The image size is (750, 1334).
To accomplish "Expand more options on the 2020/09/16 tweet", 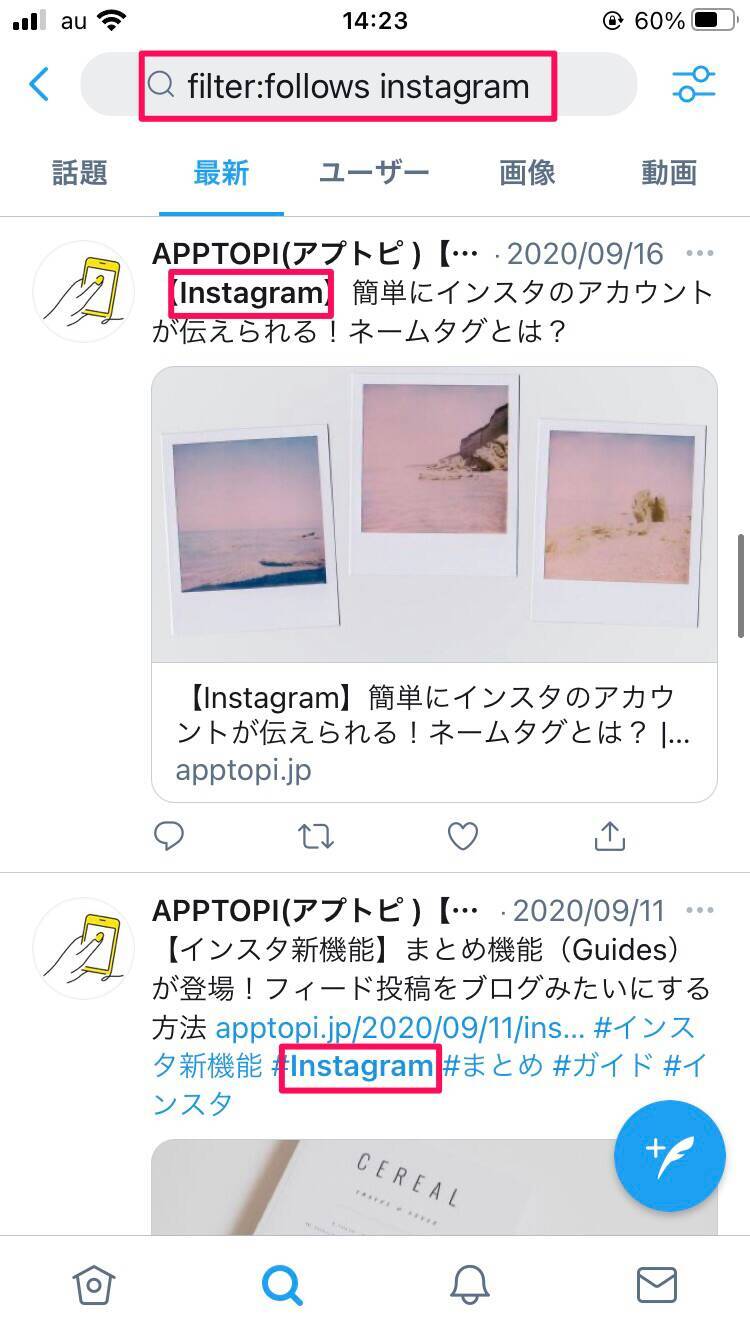I will pos(700,252).
